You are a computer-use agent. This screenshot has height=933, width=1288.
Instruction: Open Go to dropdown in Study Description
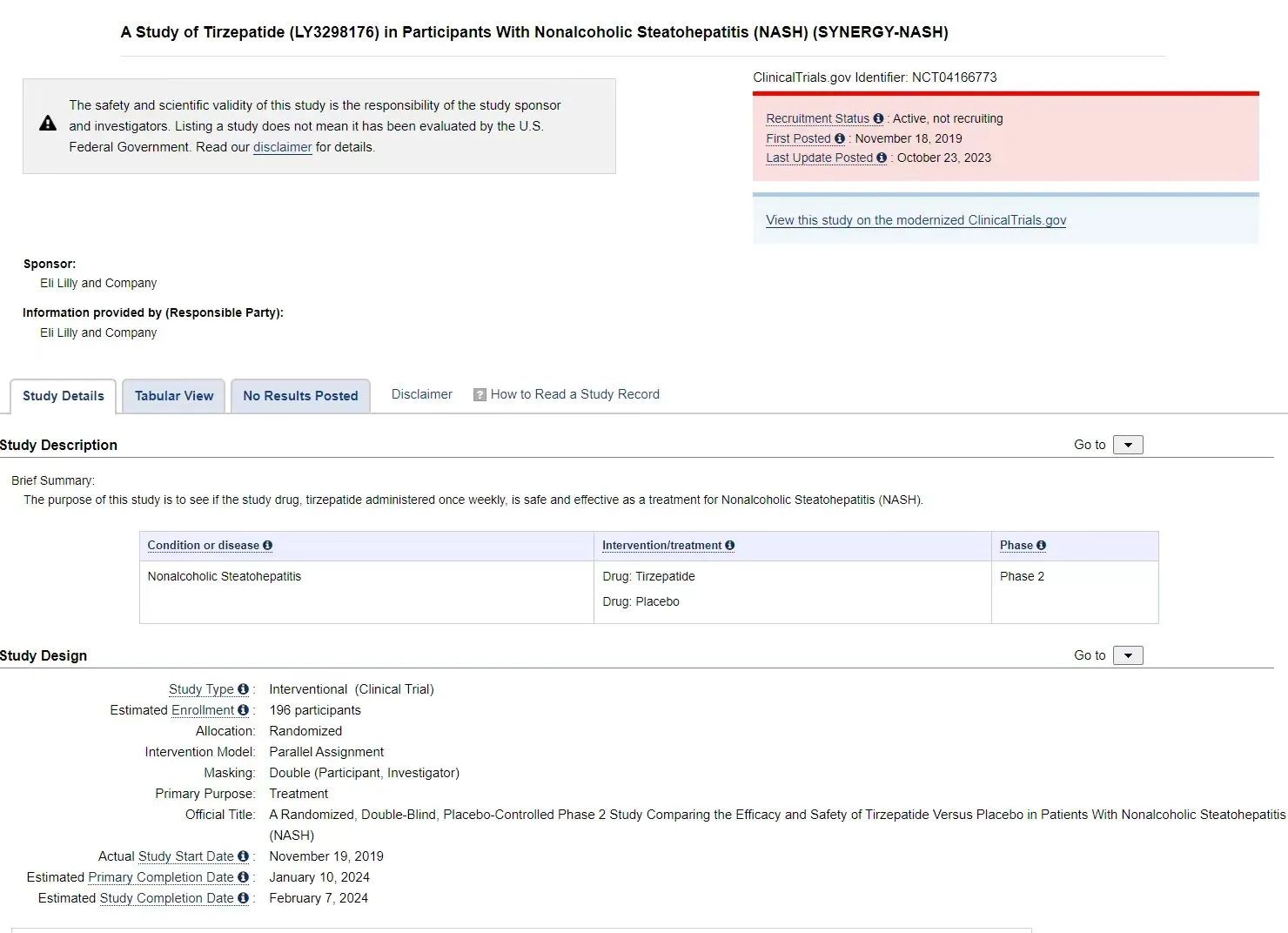tap(1128, 445)
